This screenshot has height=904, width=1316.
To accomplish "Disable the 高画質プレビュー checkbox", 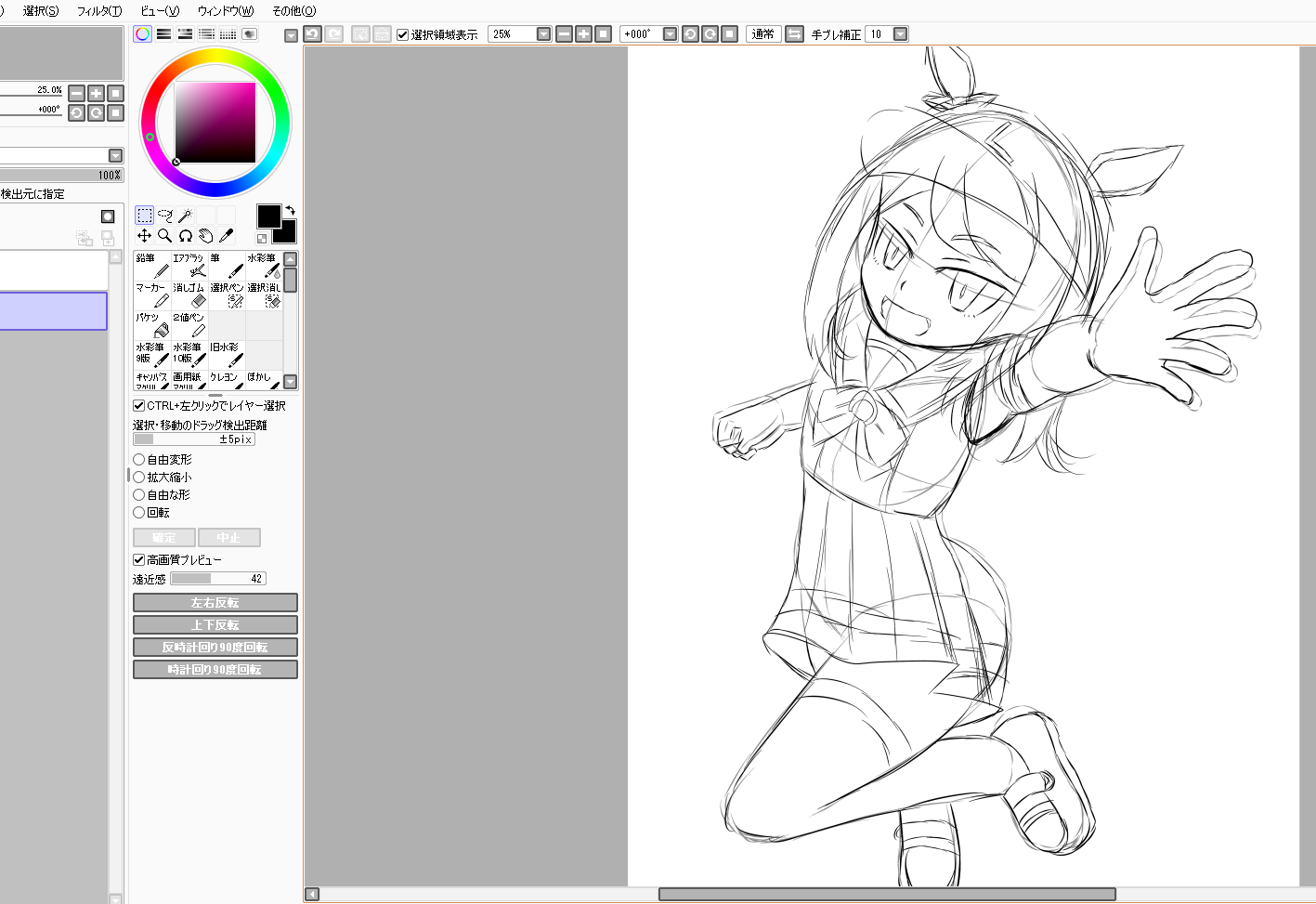I will coord(139,560).
